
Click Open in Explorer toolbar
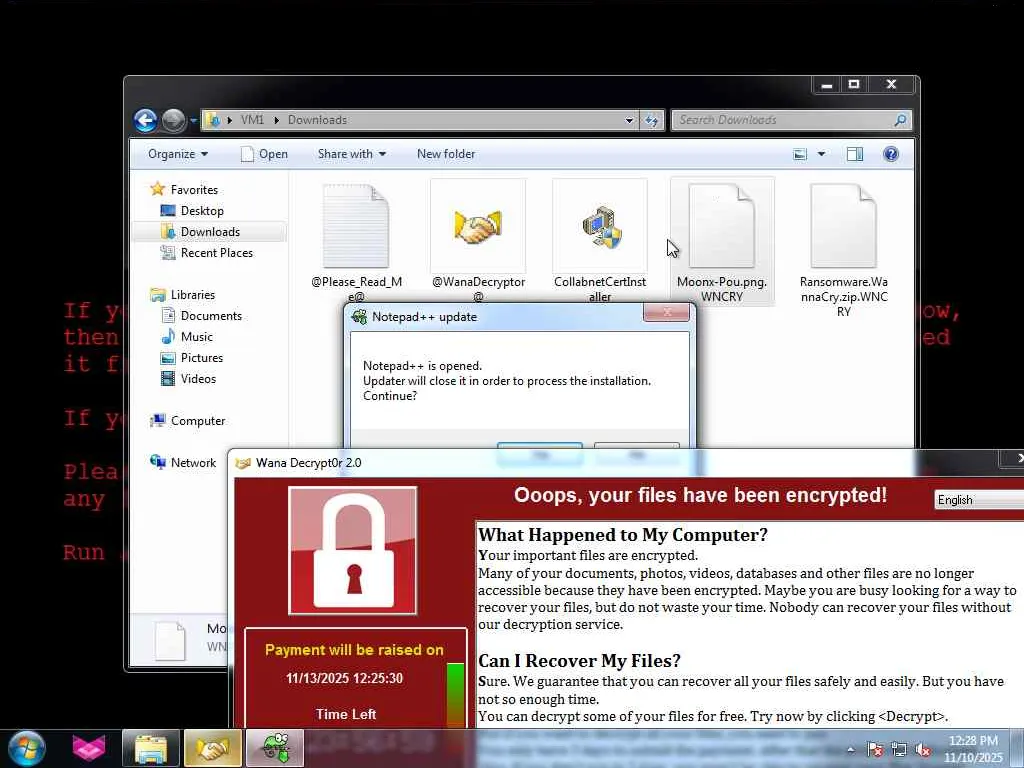[264, 154]
